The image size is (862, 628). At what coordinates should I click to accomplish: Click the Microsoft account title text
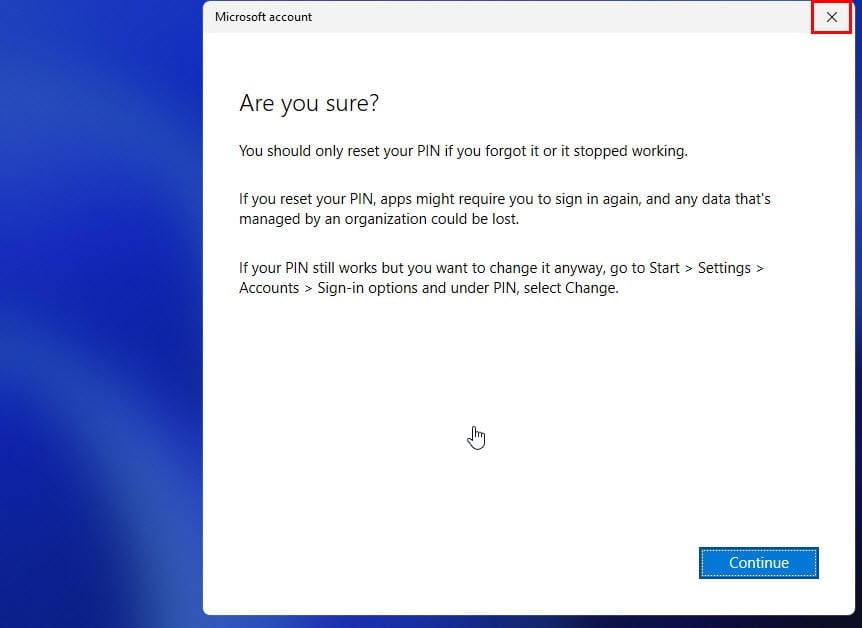(x=263, y=17)
